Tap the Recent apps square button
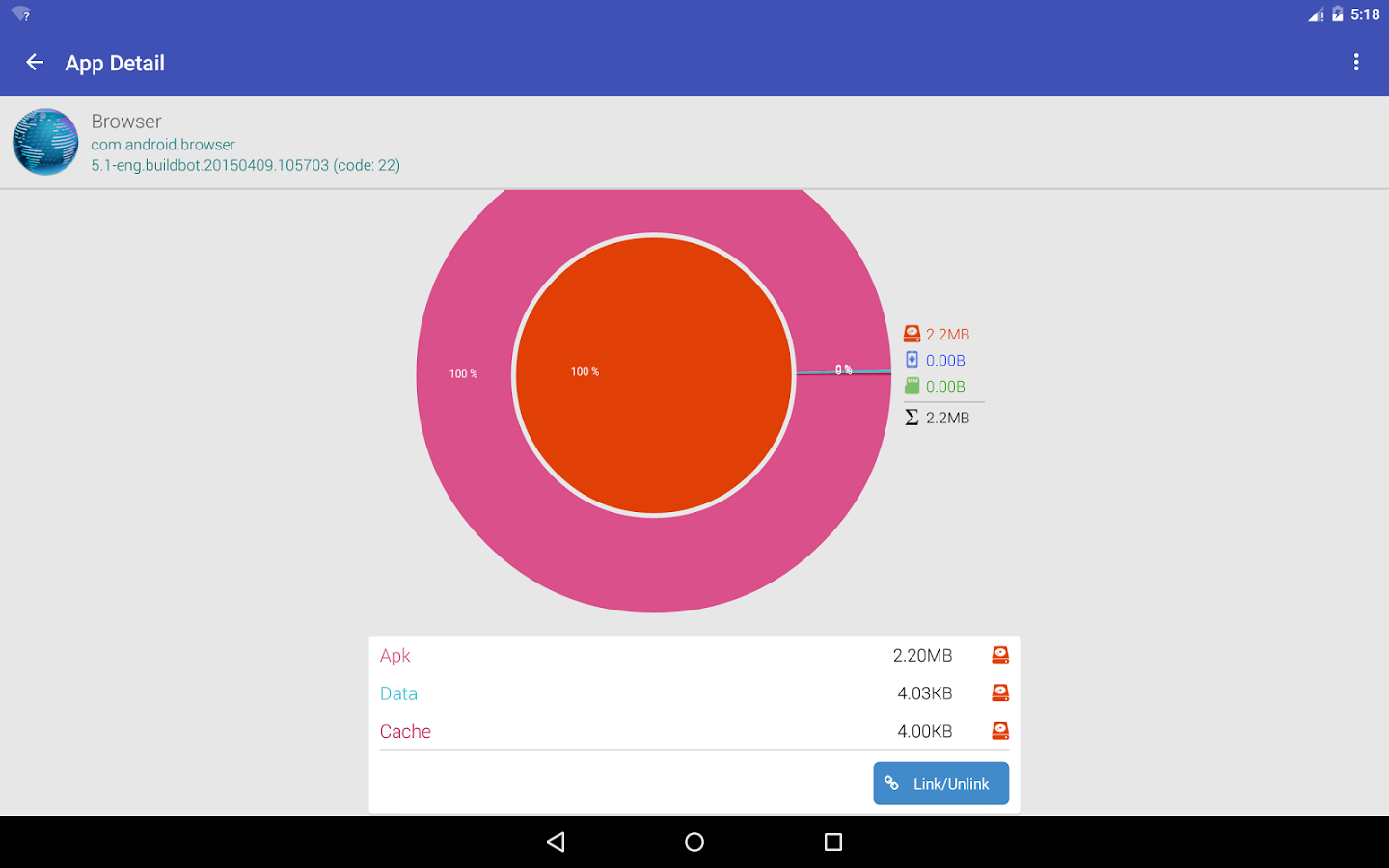1389x868 pixels. 833,842
